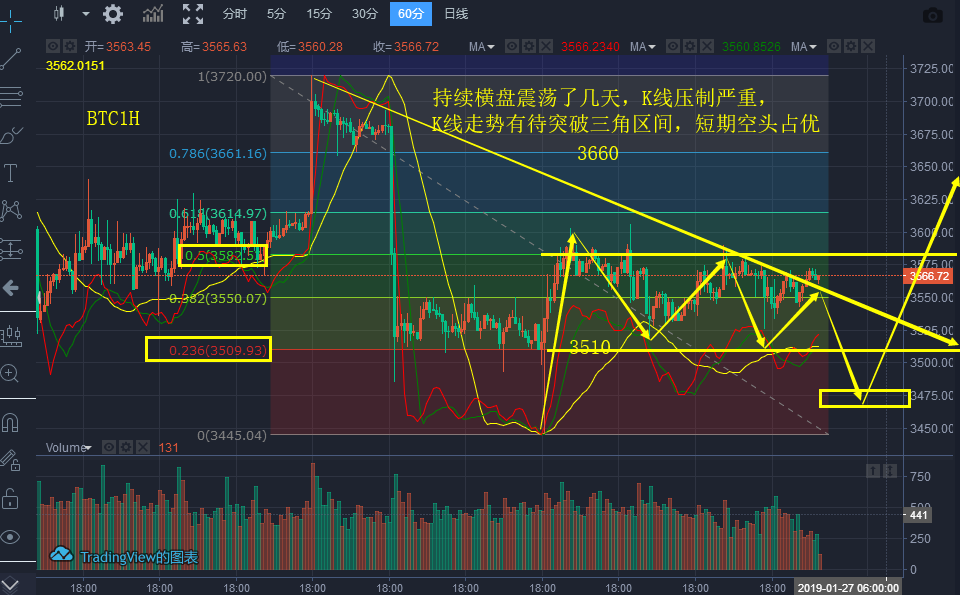Viewport: 960px width, 595px height.
Task: Move the volume pane up arrow button
Action: (873, 471)
